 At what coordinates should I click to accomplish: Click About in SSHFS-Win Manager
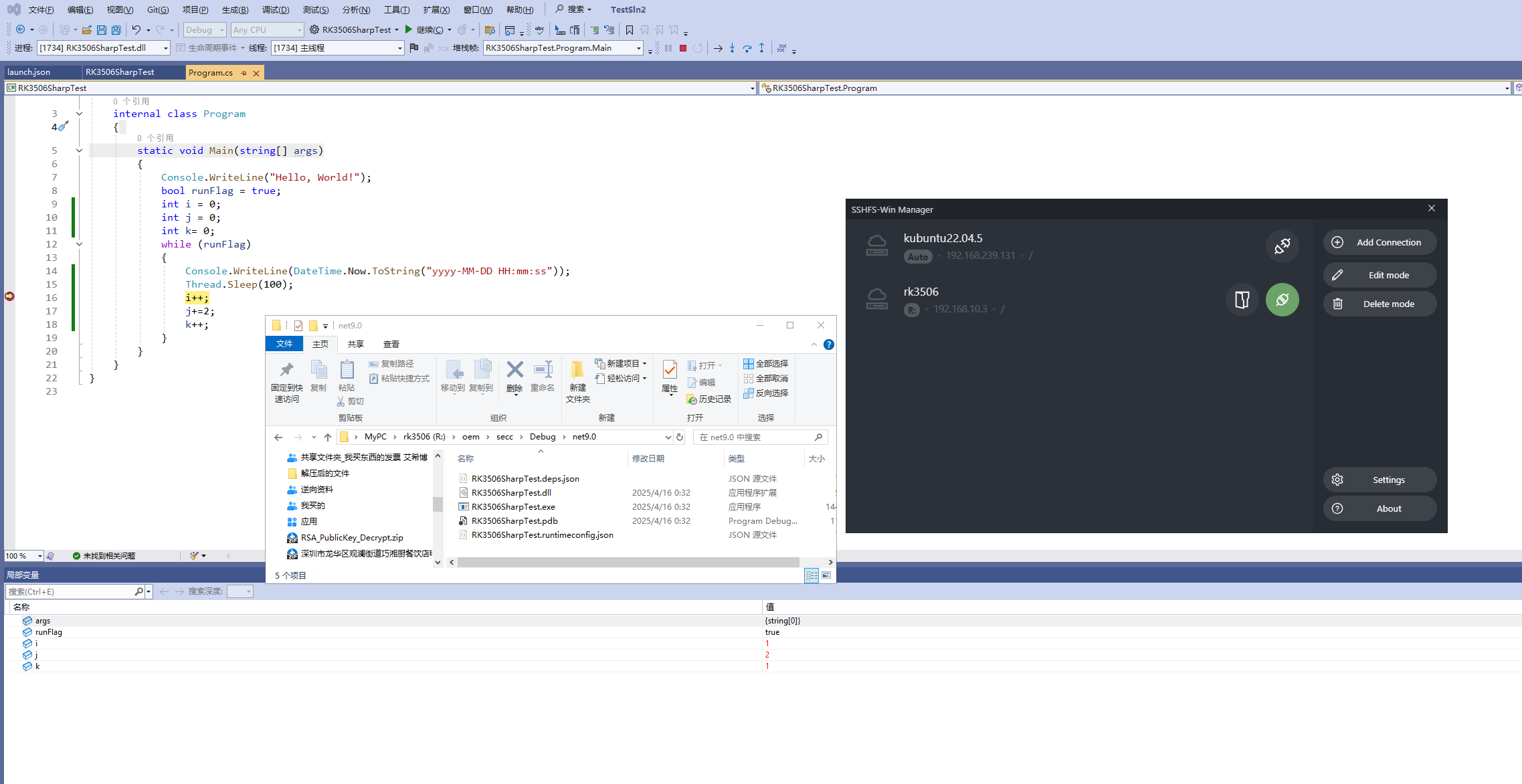(1380, 508)
